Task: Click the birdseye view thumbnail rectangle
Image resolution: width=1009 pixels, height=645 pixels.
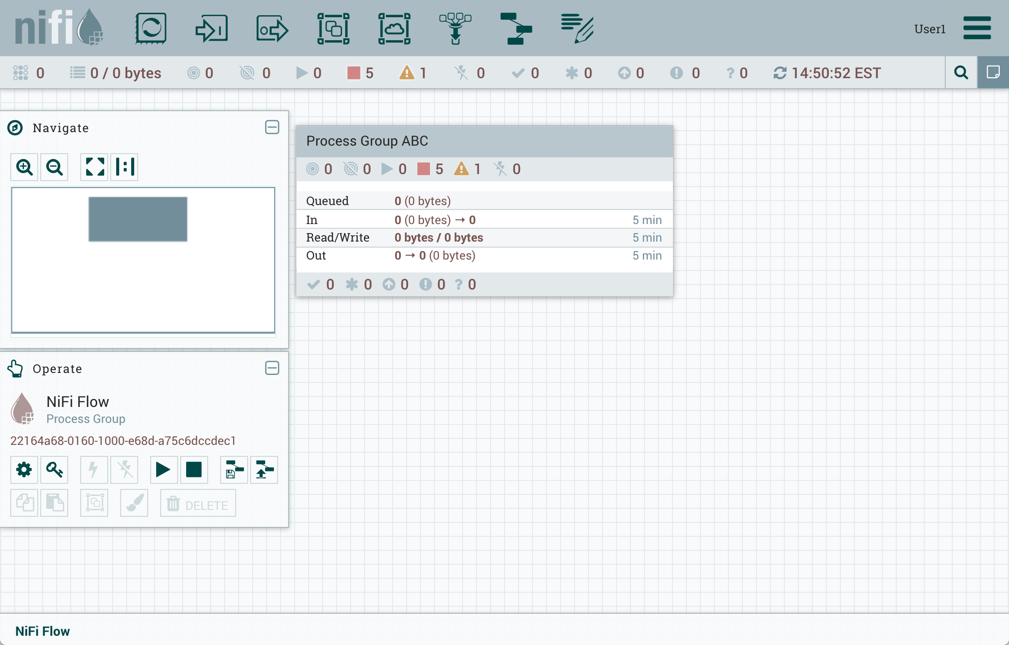Action: pos(138,219)
